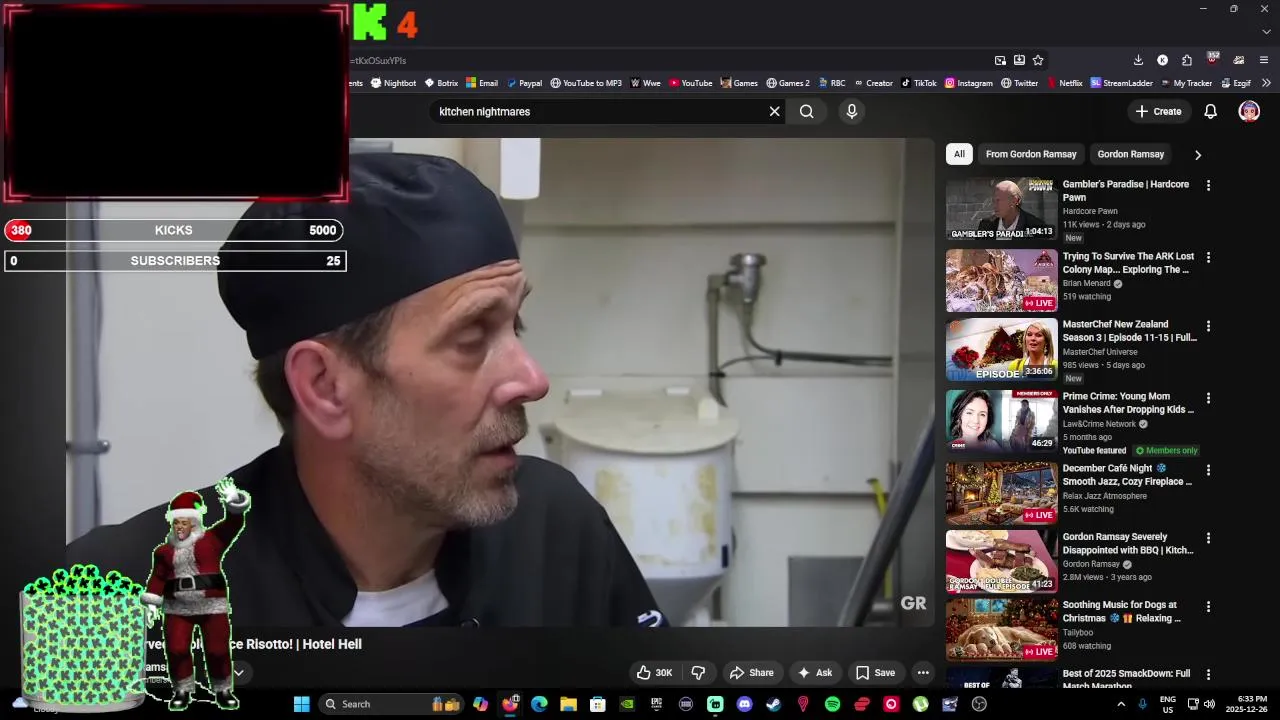Expand hidden bookmarks with double chevron
This screenshot has width=1280, height=720.
coord(1266,83)
